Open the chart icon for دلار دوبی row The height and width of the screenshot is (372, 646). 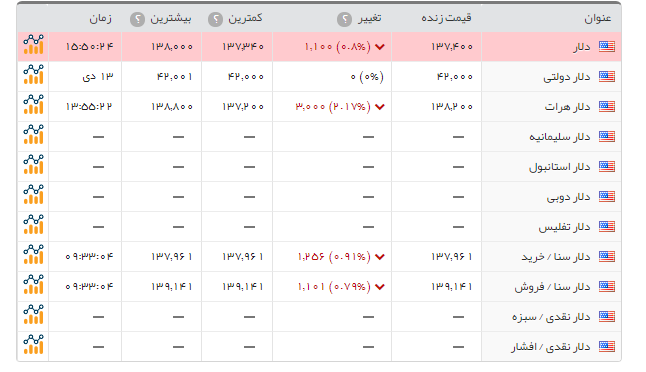tap(33, 195)
